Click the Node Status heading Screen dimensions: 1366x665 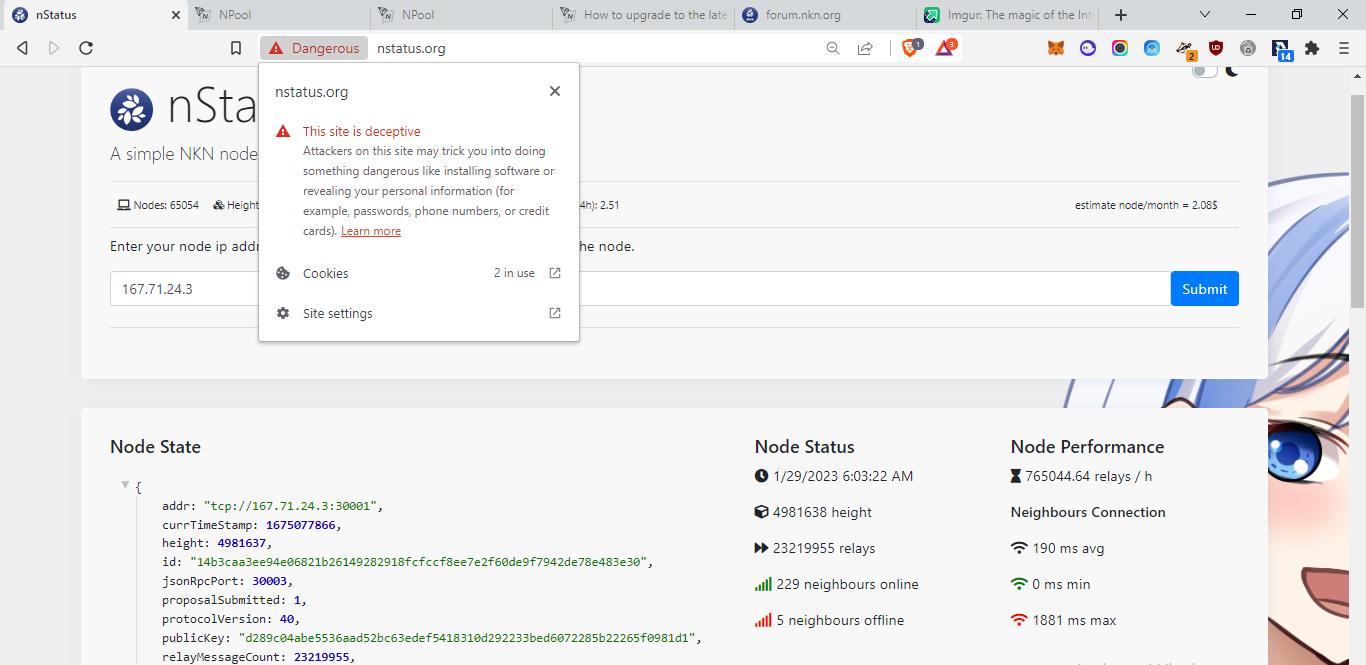[x=805, y=447]
